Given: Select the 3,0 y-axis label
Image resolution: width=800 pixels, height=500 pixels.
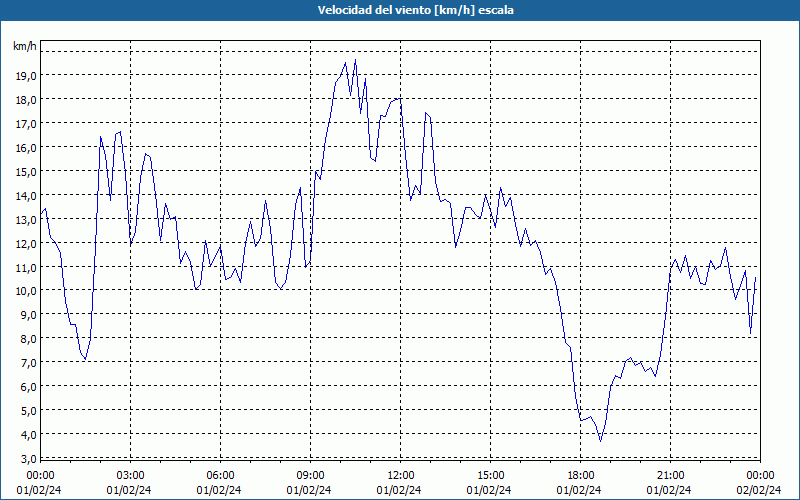Looking at the screenshot, I should 28,459.
